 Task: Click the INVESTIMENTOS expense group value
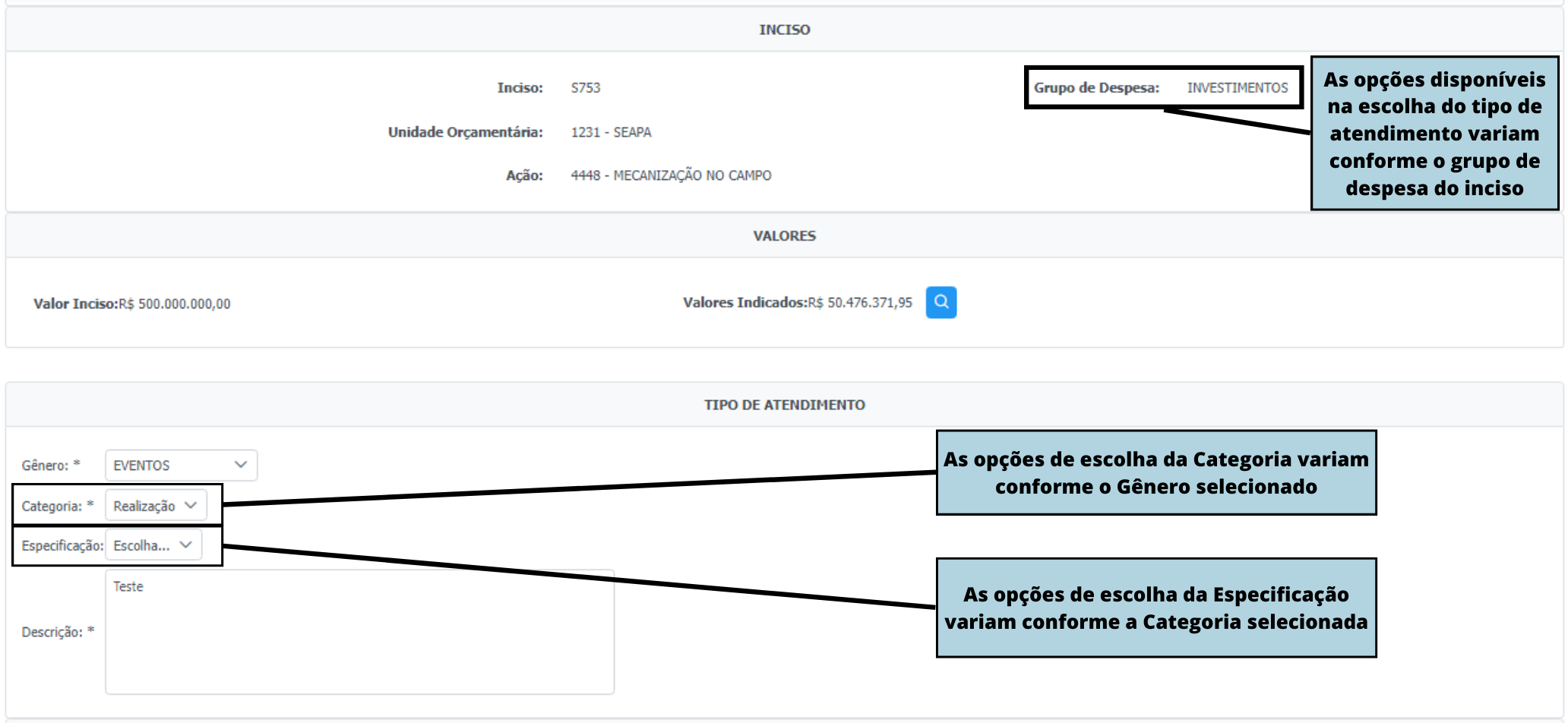(x=1238, y=88)
